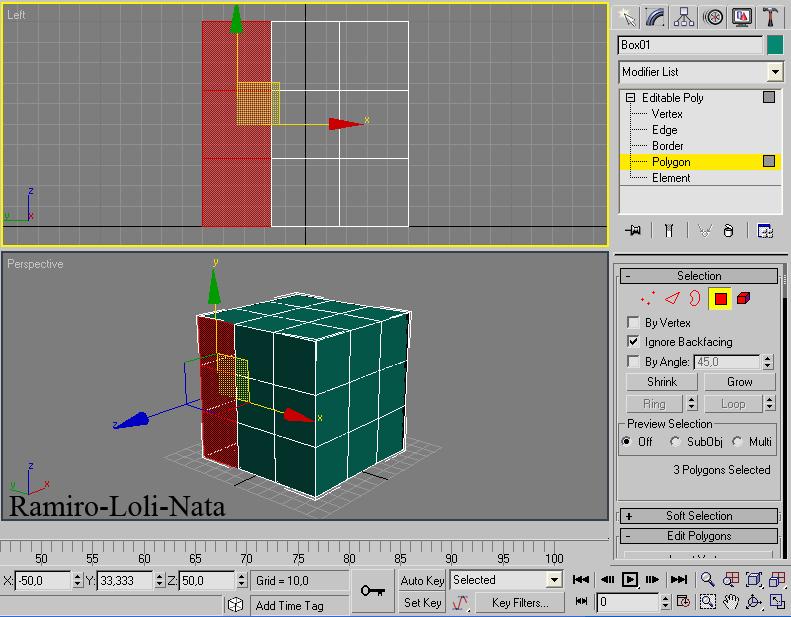Image resolution: width=791 pixels, height=617 pixels.
Task: Click Remove Modifier from stack icon
Action: pos(728,231)
